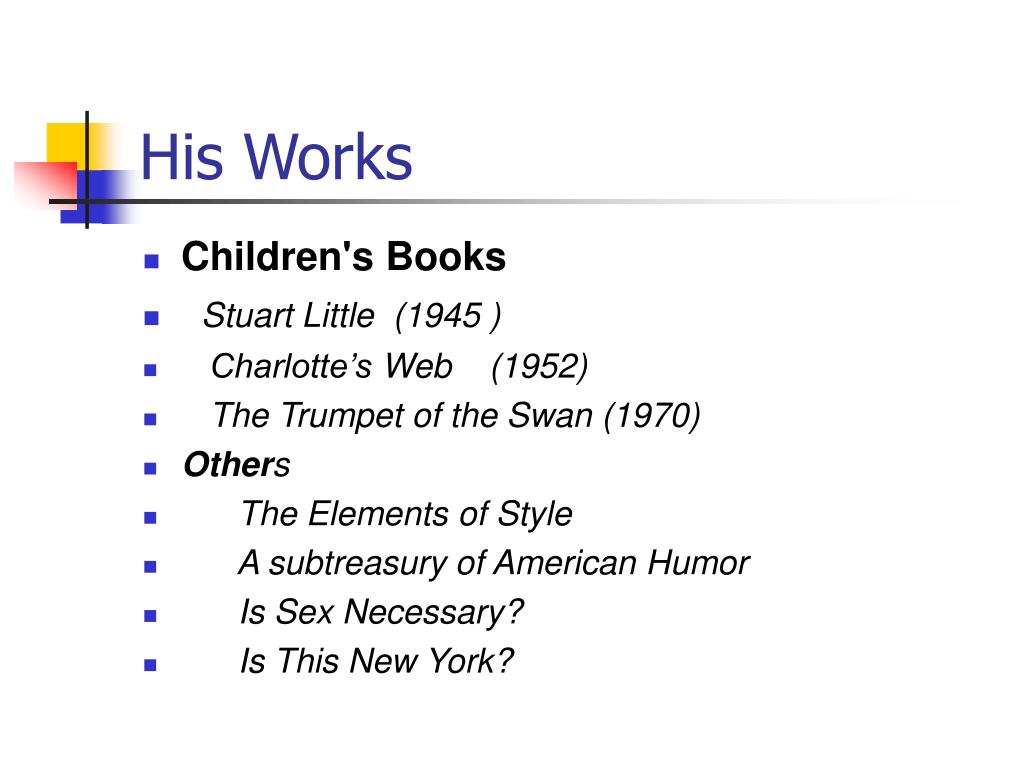Click the red square in title decoration
This screenshot has height=768, width=1024.
pos(46,184)
